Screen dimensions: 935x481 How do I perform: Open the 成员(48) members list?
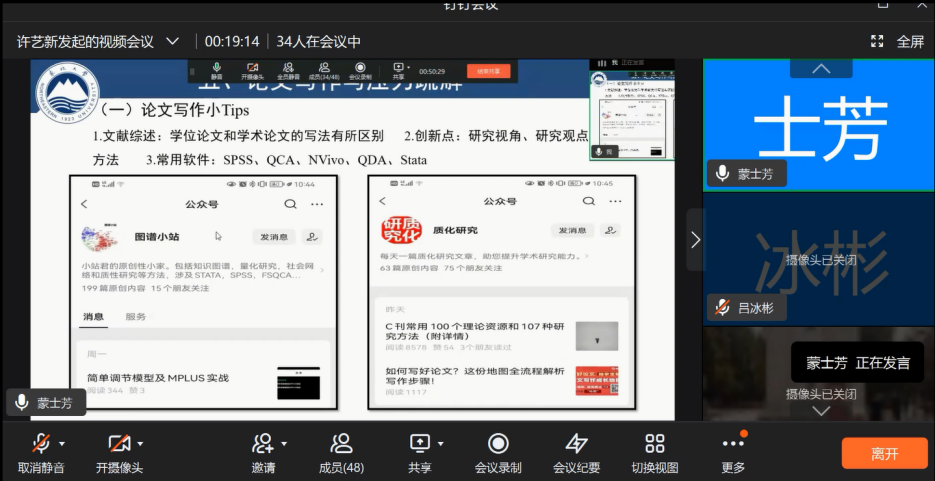coord(341,443)
